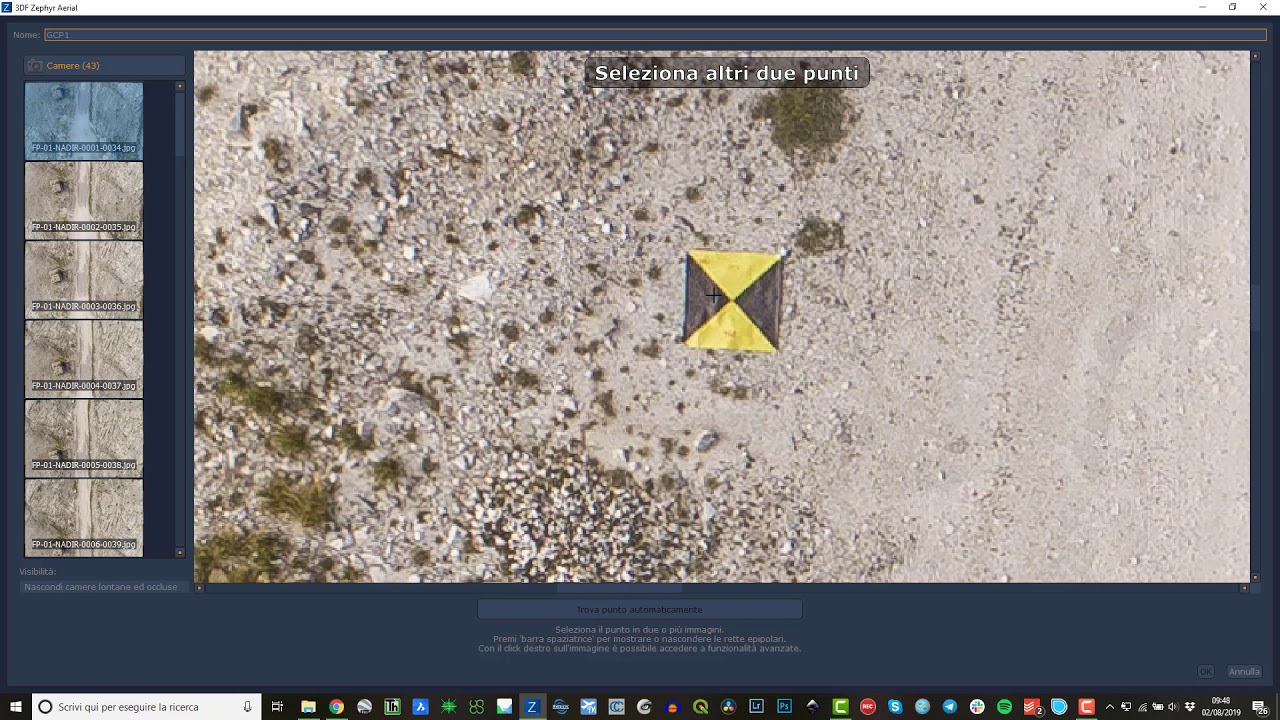Open Spotify from the taskbar
The height and width of the screenshot is (720, 1280).
(1005, 707)
